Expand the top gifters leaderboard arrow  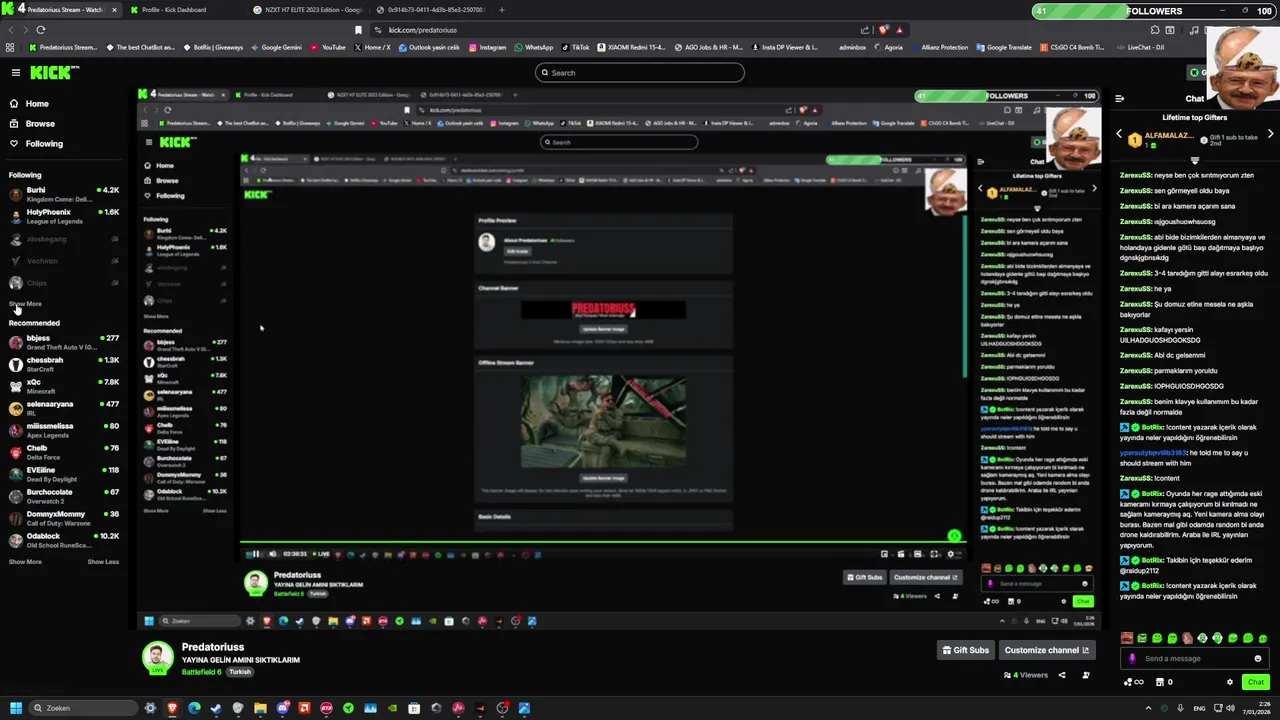(1194, 160)
